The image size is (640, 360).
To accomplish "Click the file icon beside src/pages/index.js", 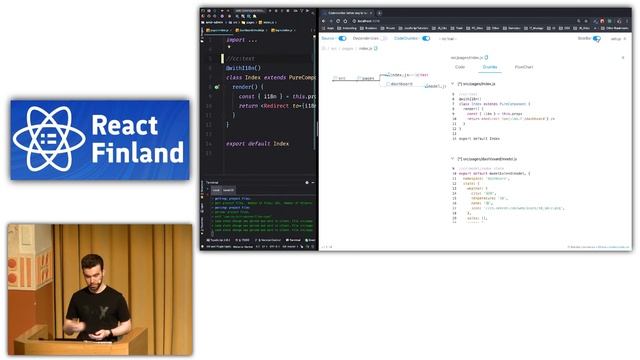I will point(460,84).
